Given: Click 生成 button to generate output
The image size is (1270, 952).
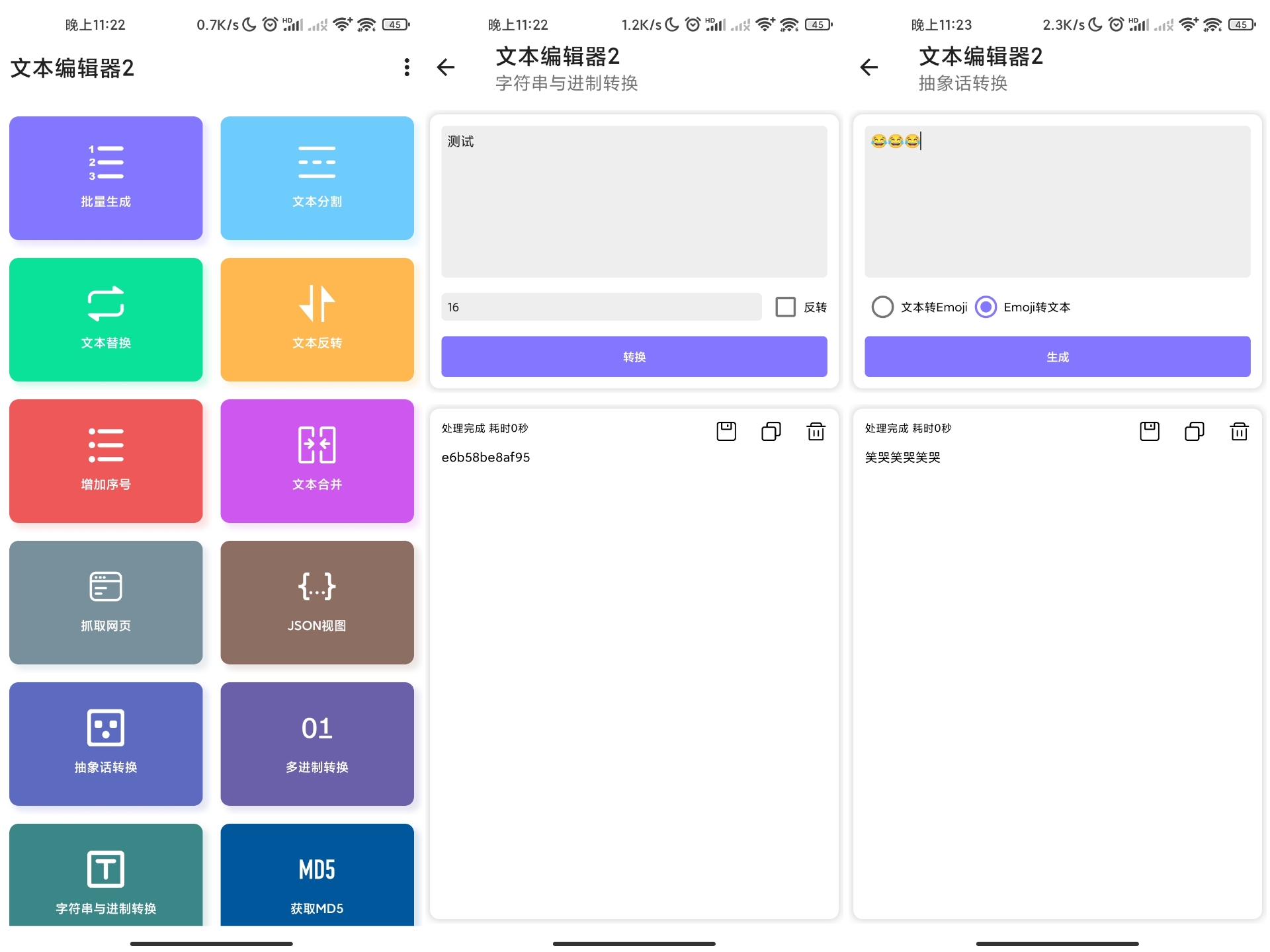Looking at the screenshot, I should (1059, 358).
